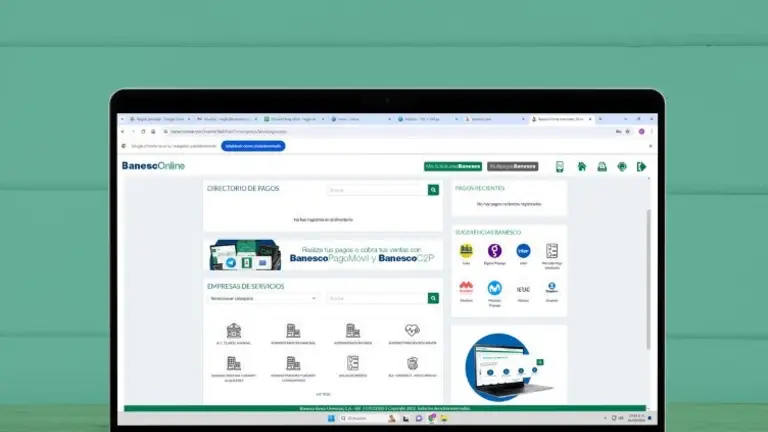Expand the Seleccionar categoría dropdown
This screenshot has width=768, height=432.
[263, 298]
